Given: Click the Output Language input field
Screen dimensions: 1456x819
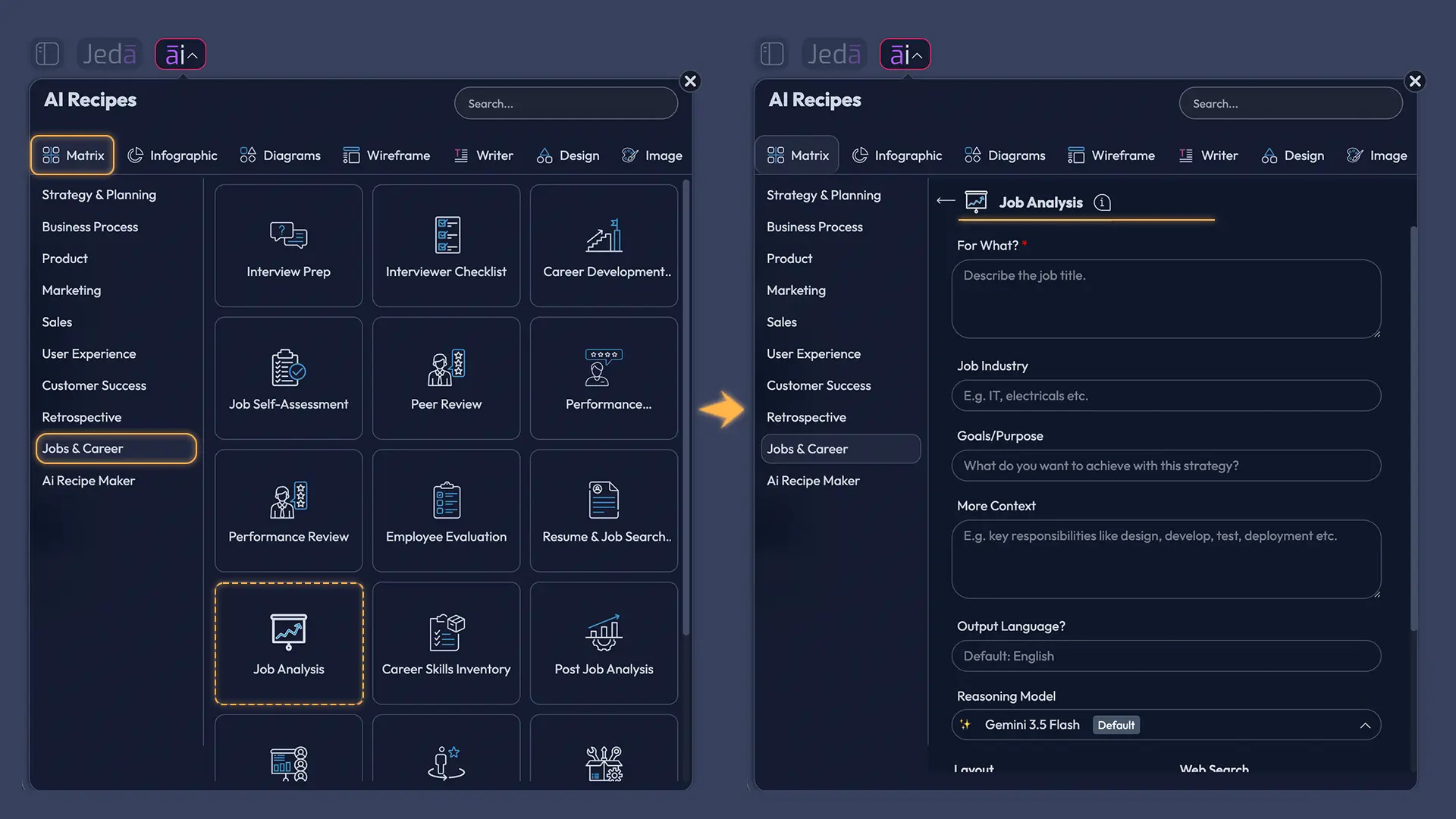Looking at the screenshot, I should [x=1166, y=656].
